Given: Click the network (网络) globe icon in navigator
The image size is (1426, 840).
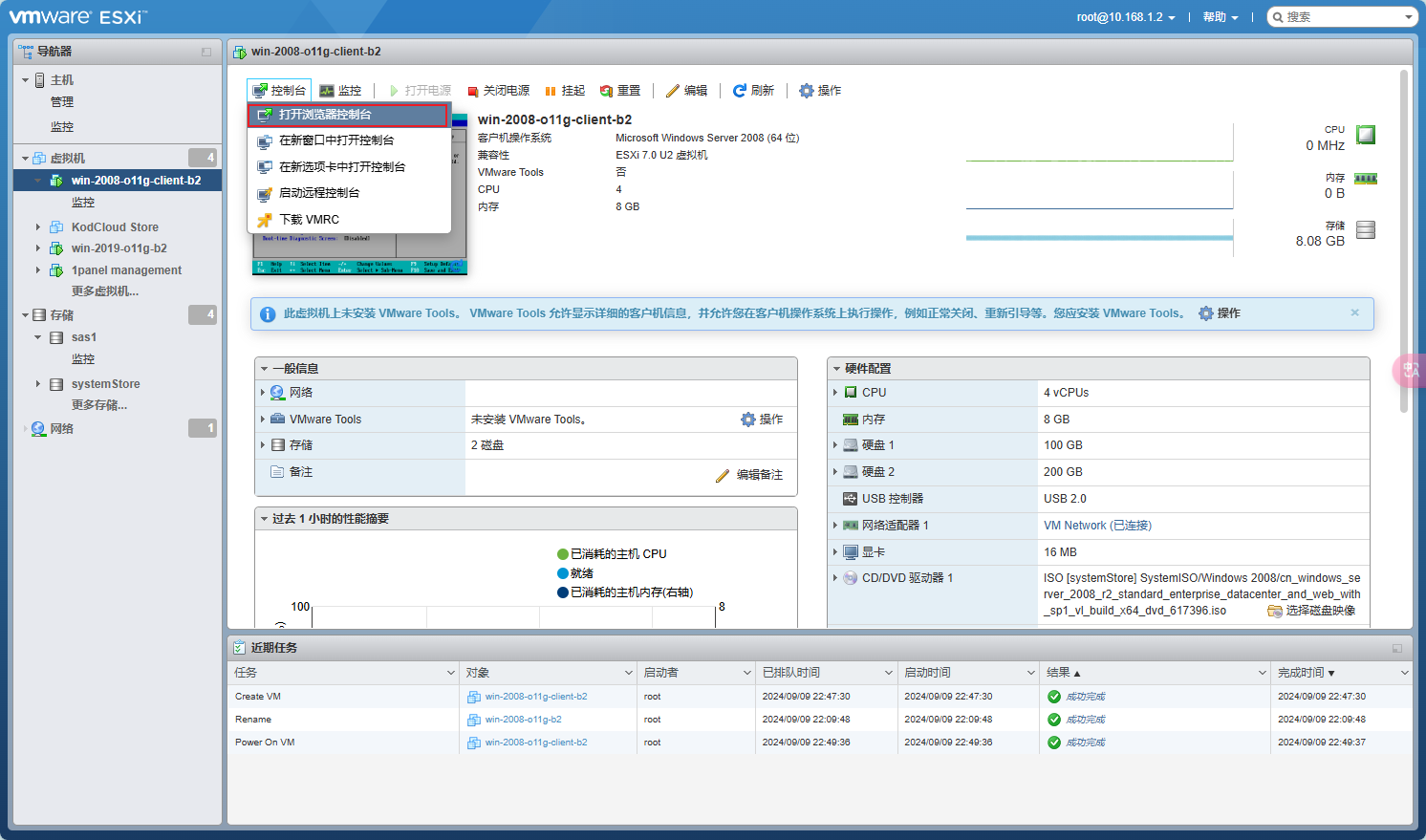Looking at the screenshot, I should click(x=38, y=429).
